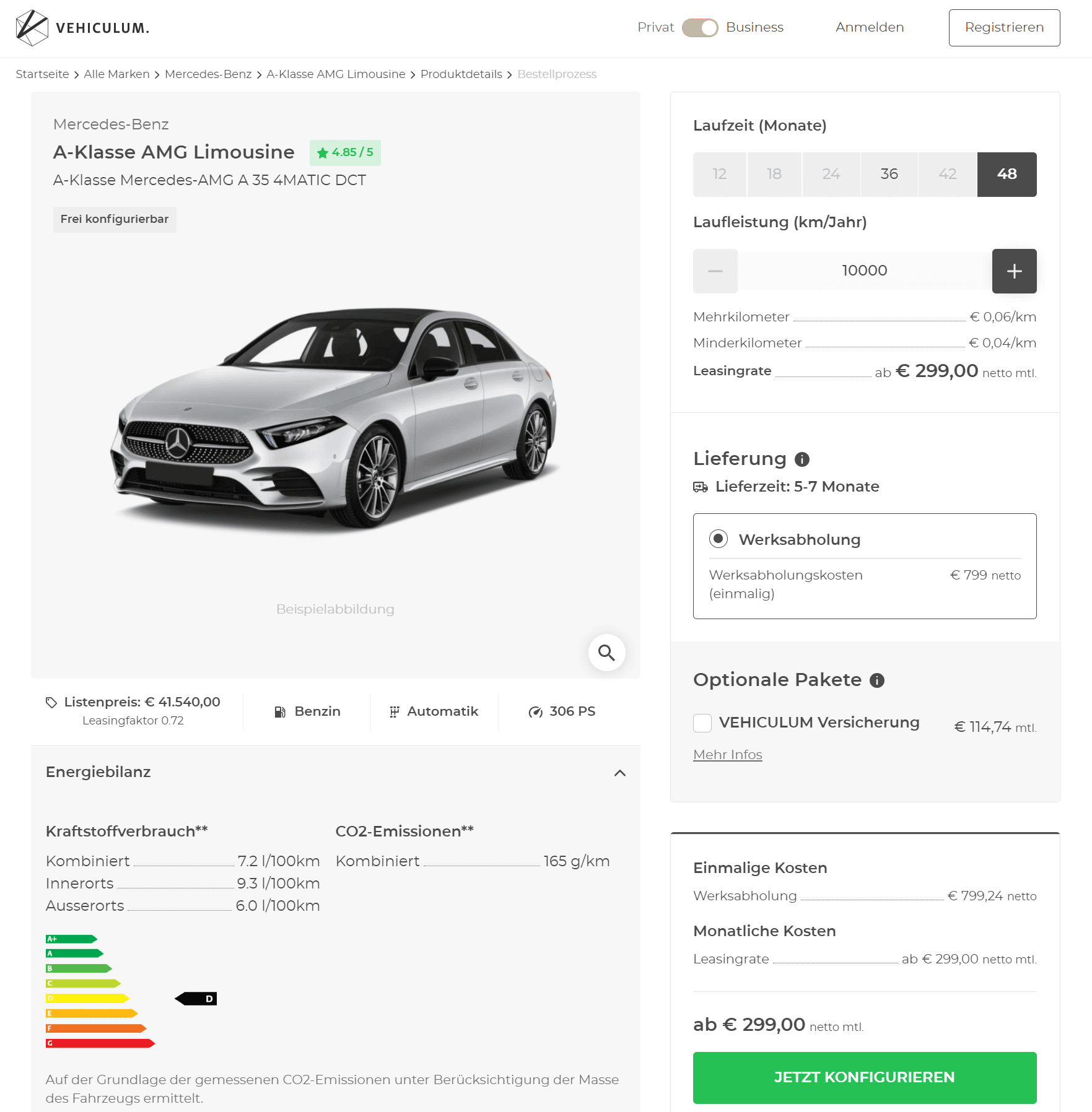Viewport: 1092px width, 1112px height.
Task: Open A-Klasse AMG Limousine breadcrumb
Action: coord(336,74)
